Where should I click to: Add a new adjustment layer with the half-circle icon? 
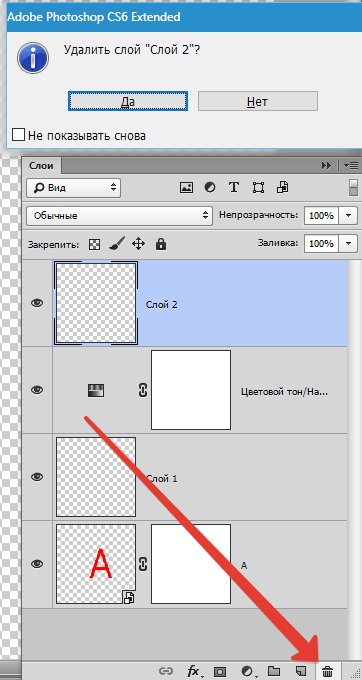pos(248,672)
